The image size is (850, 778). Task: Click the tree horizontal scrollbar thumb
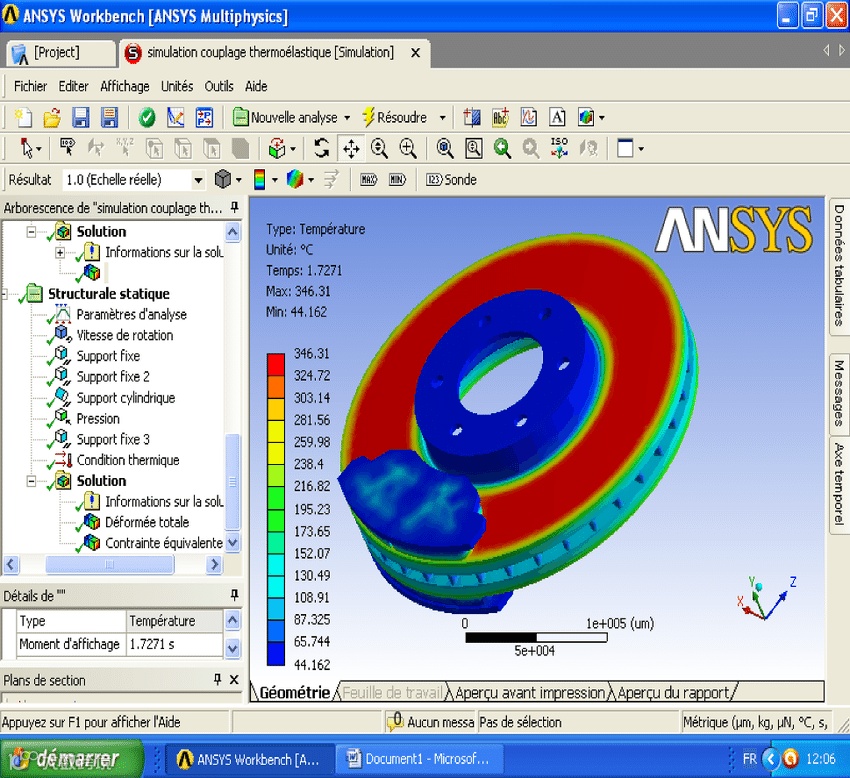[110, 564]
